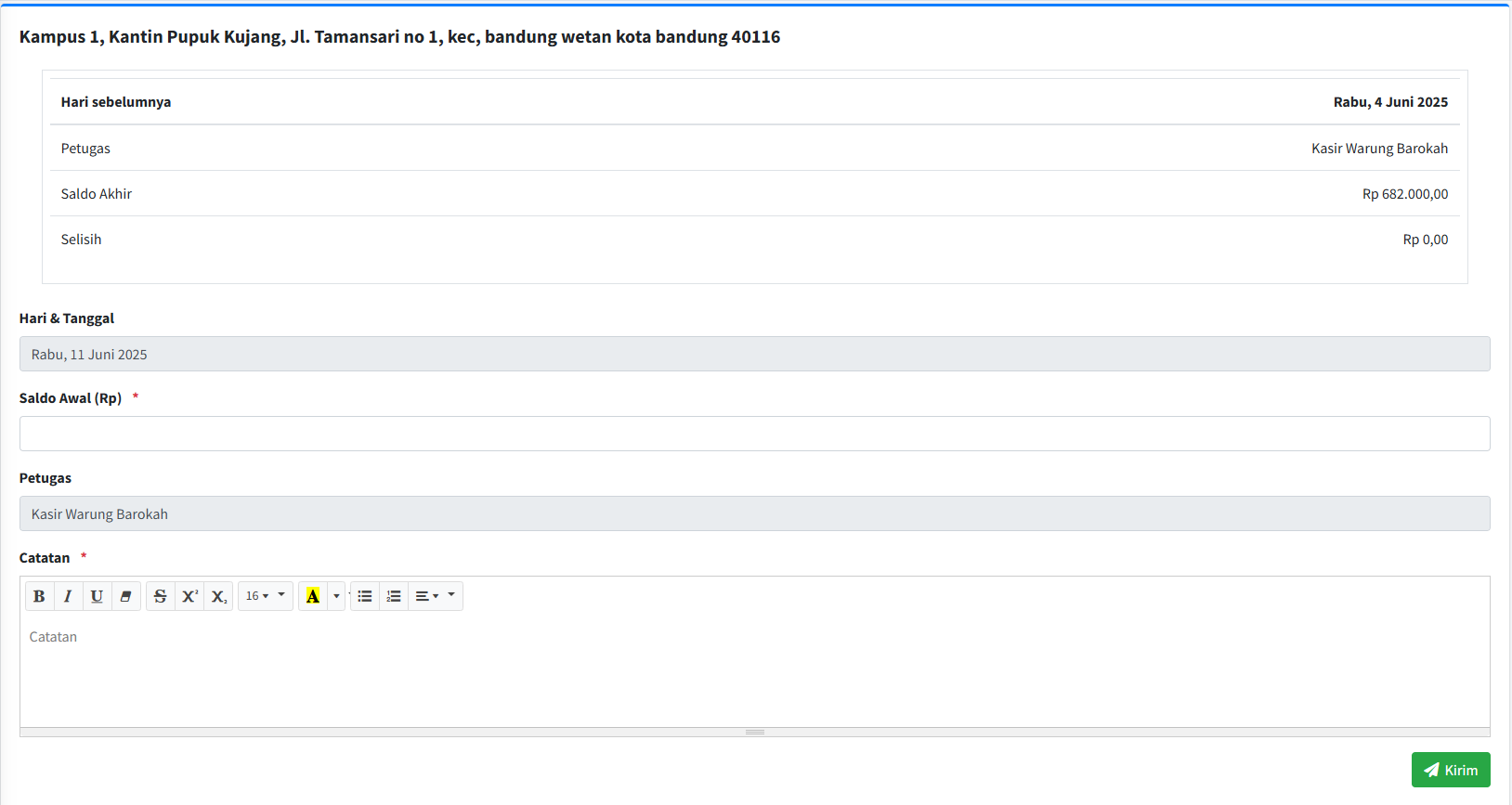Apply the yellow highlight color button
The width and height of the screenshot is (1512, 805).
[x=313, y=596]
